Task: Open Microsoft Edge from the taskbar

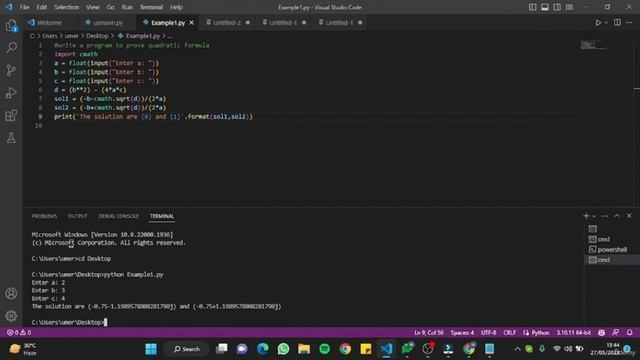Action: point(263,349)
